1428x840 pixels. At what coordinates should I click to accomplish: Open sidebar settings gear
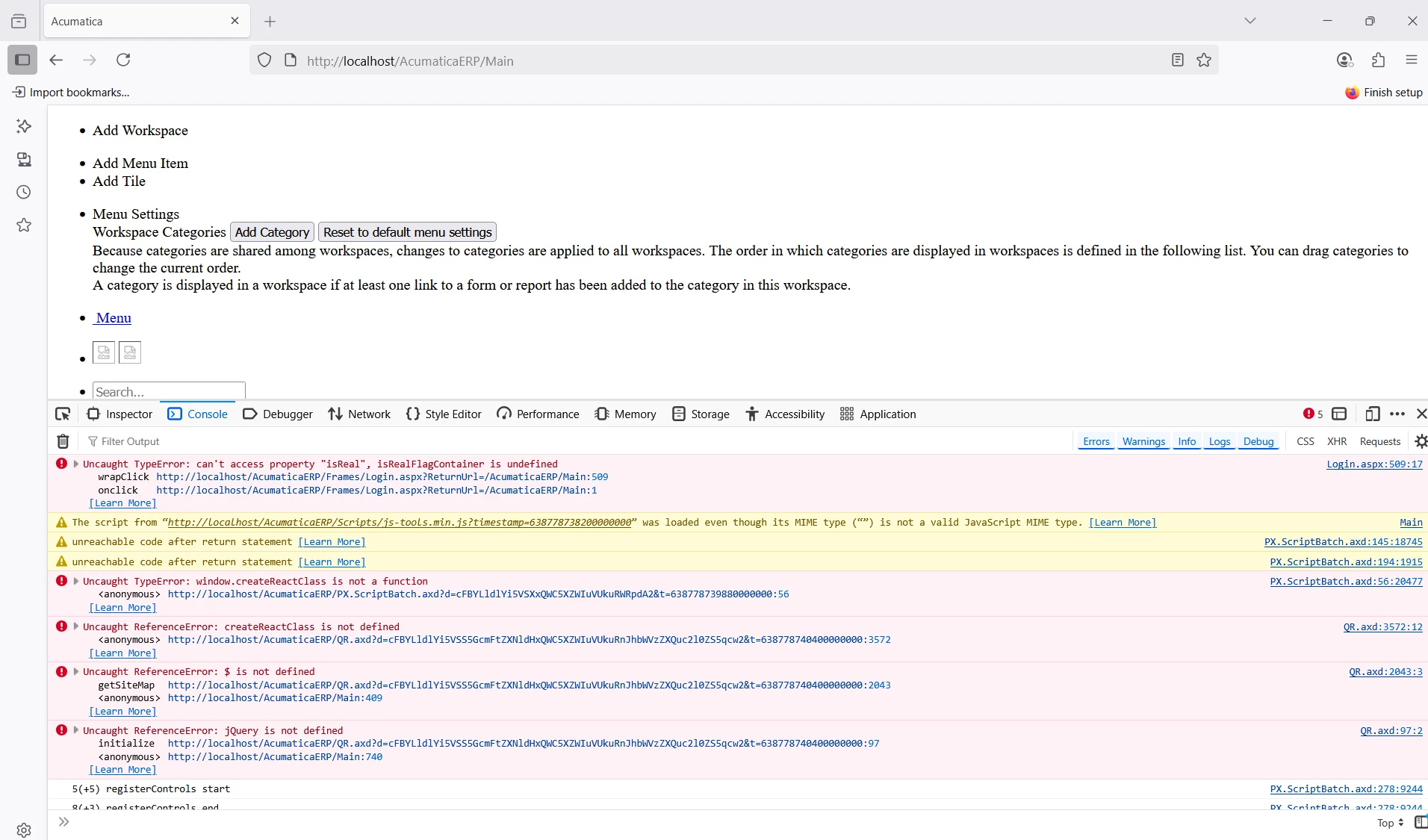(24, 830)
